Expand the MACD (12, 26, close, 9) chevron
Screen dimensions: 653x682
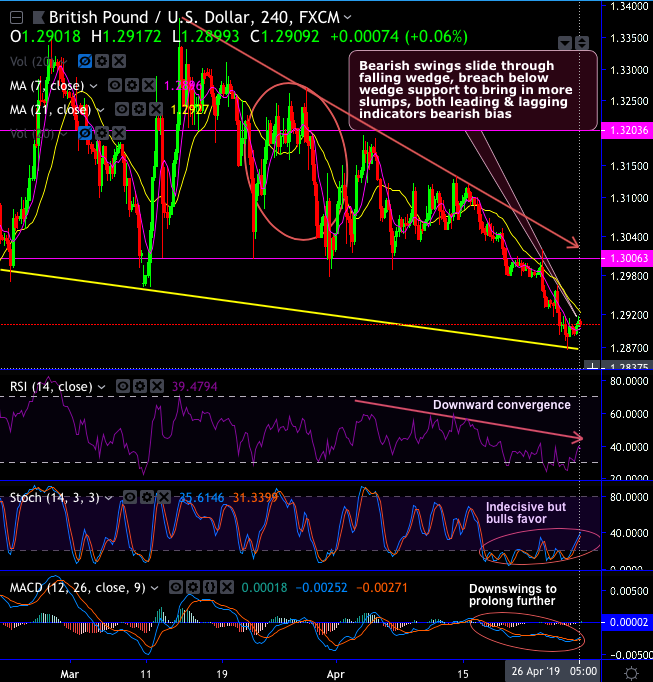pyautogui.click(x=154, y=588)
